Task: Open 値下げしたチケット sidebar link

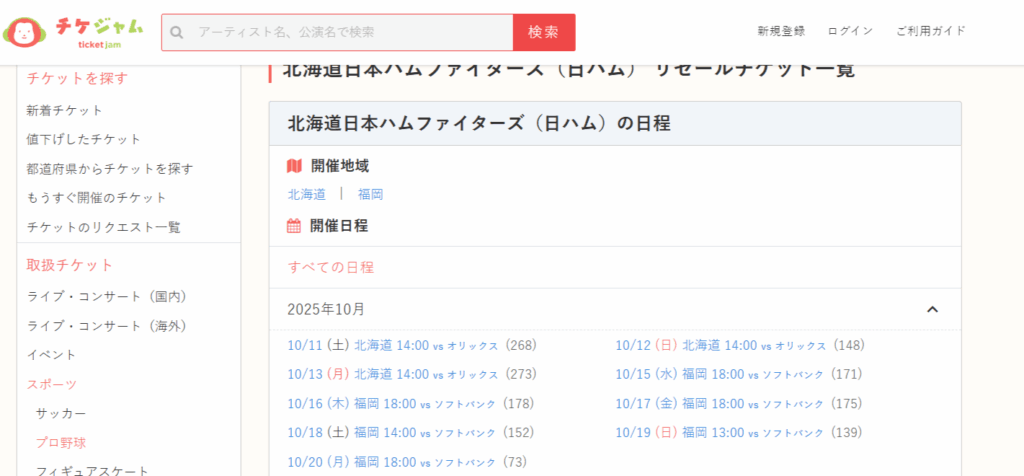Action: coord(84,139)
